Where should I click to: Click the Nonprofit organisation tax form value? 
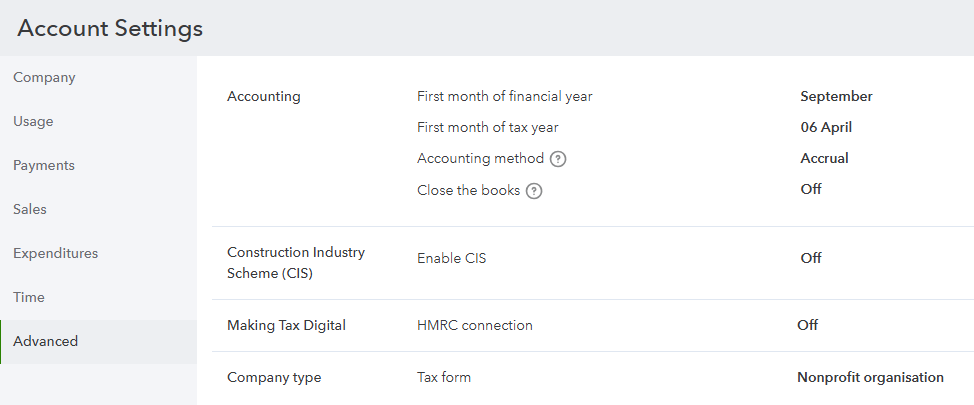pos(870,378)
